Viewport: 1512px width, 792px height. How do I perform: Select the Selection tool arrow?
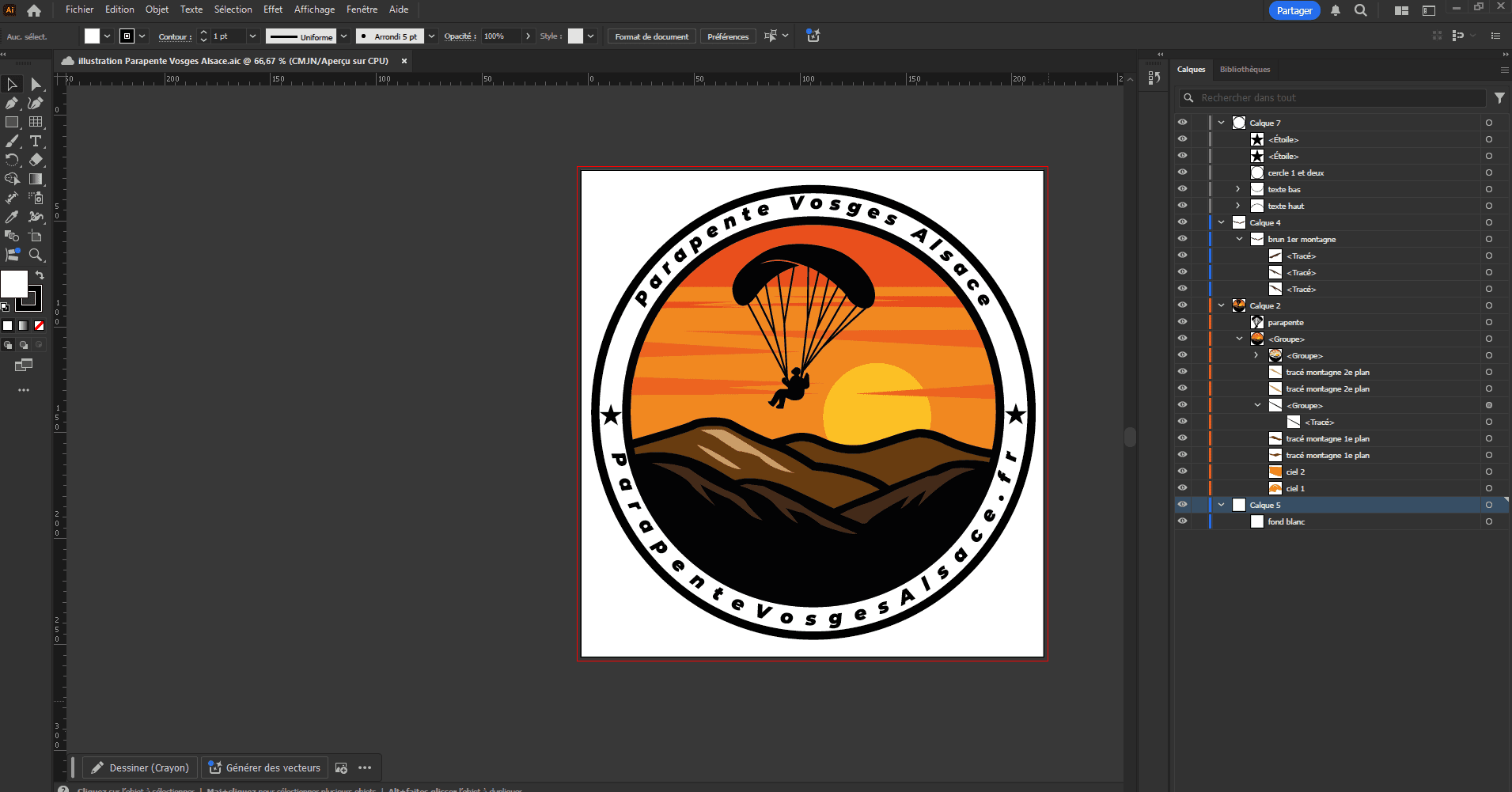click(x=12, y=84)
